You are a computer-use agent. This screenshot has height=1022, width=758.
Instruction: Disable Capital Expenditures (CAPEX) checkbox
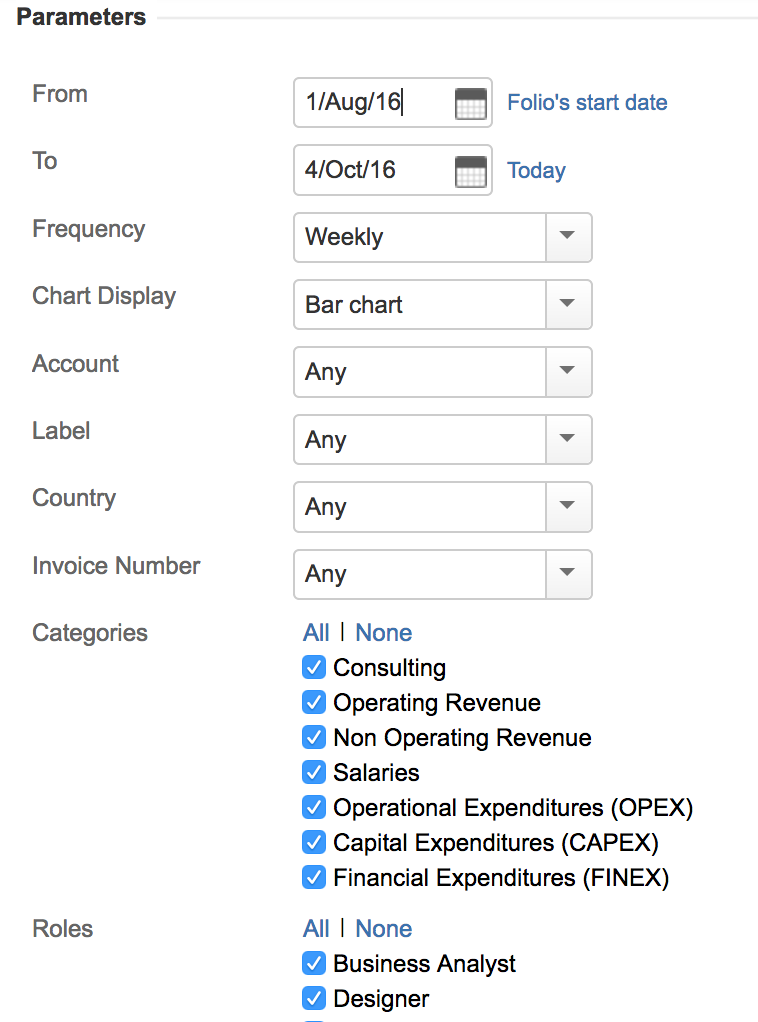tap(314, 843)
